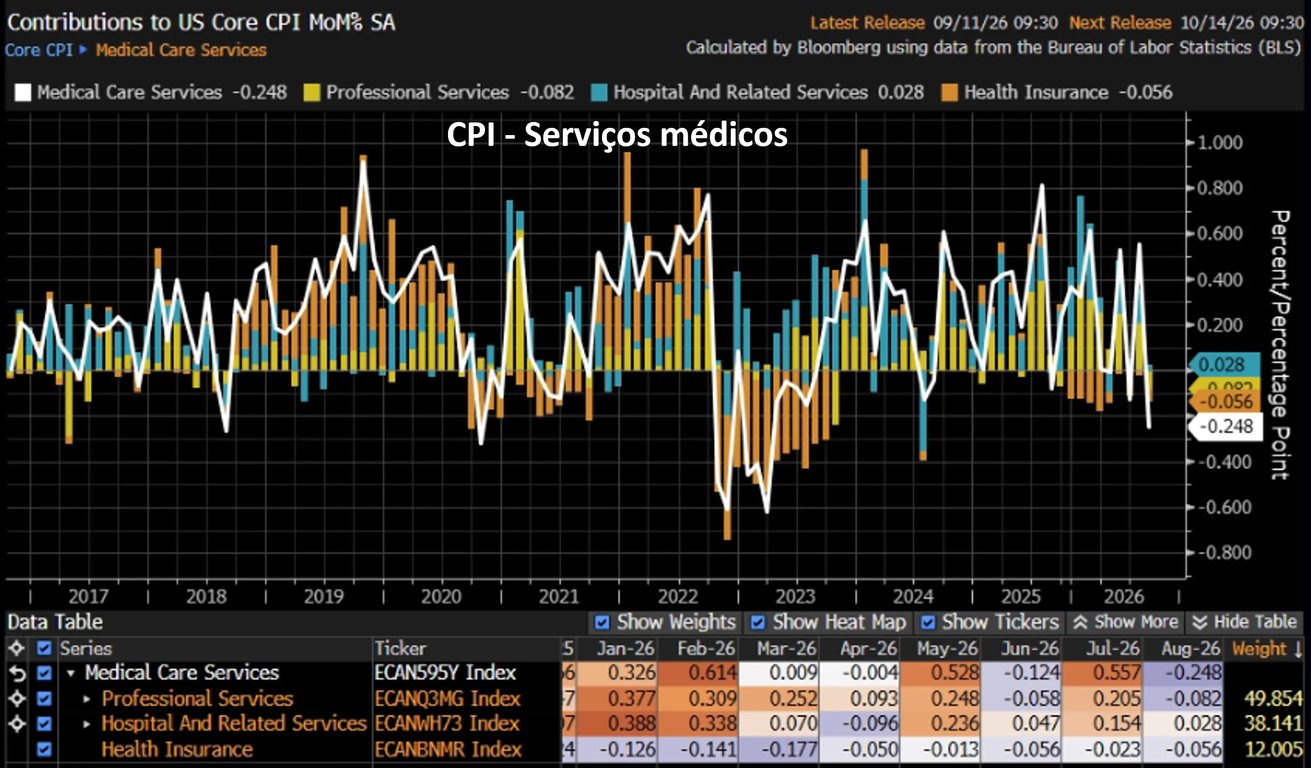
Task: Click the white Medical Care Services legend swatch
Action: point(23,93)
